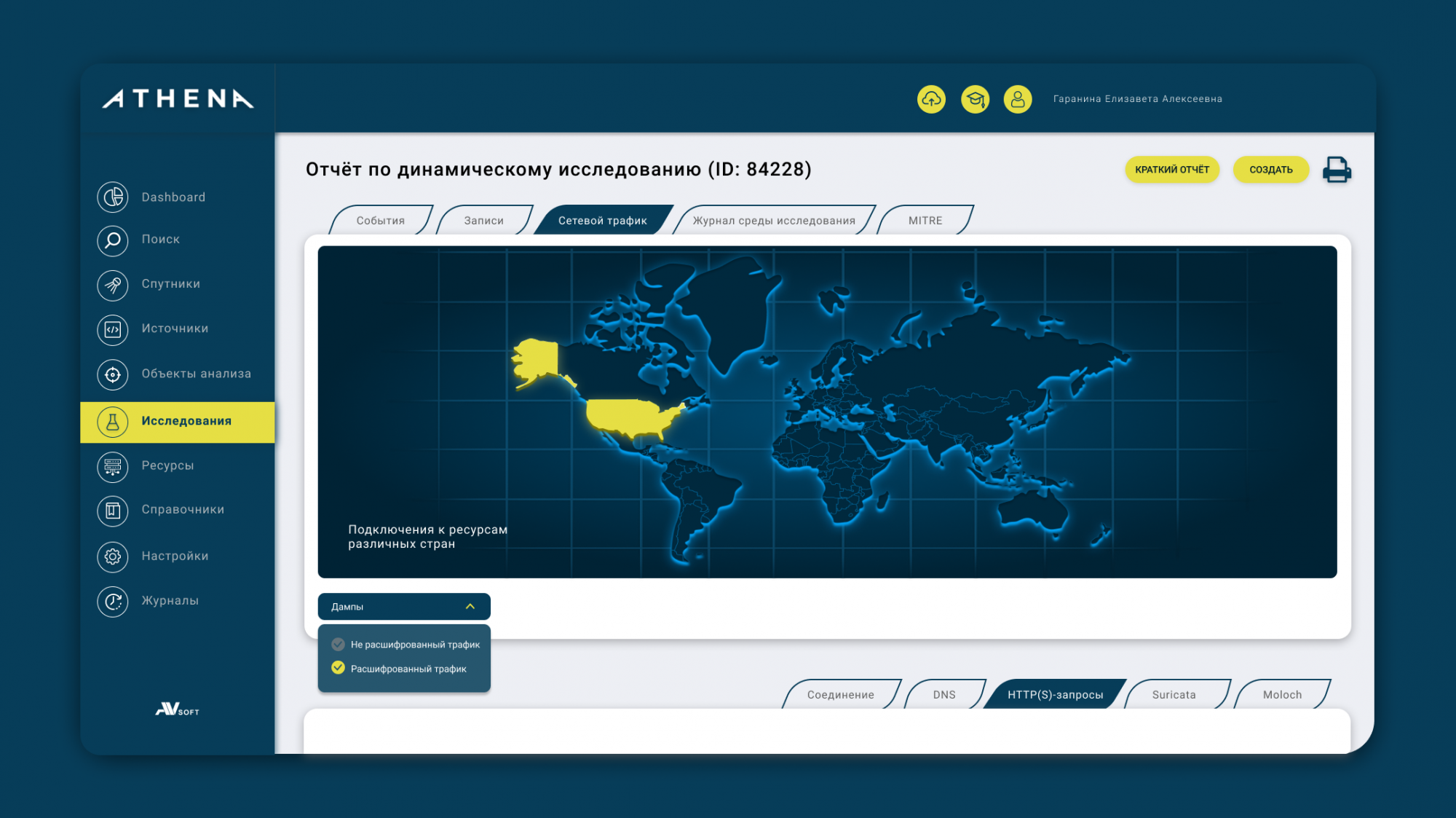Click the user profile avatar icon
Image resolution: width=1456 pixels, height=818 pixels.
1018,99
